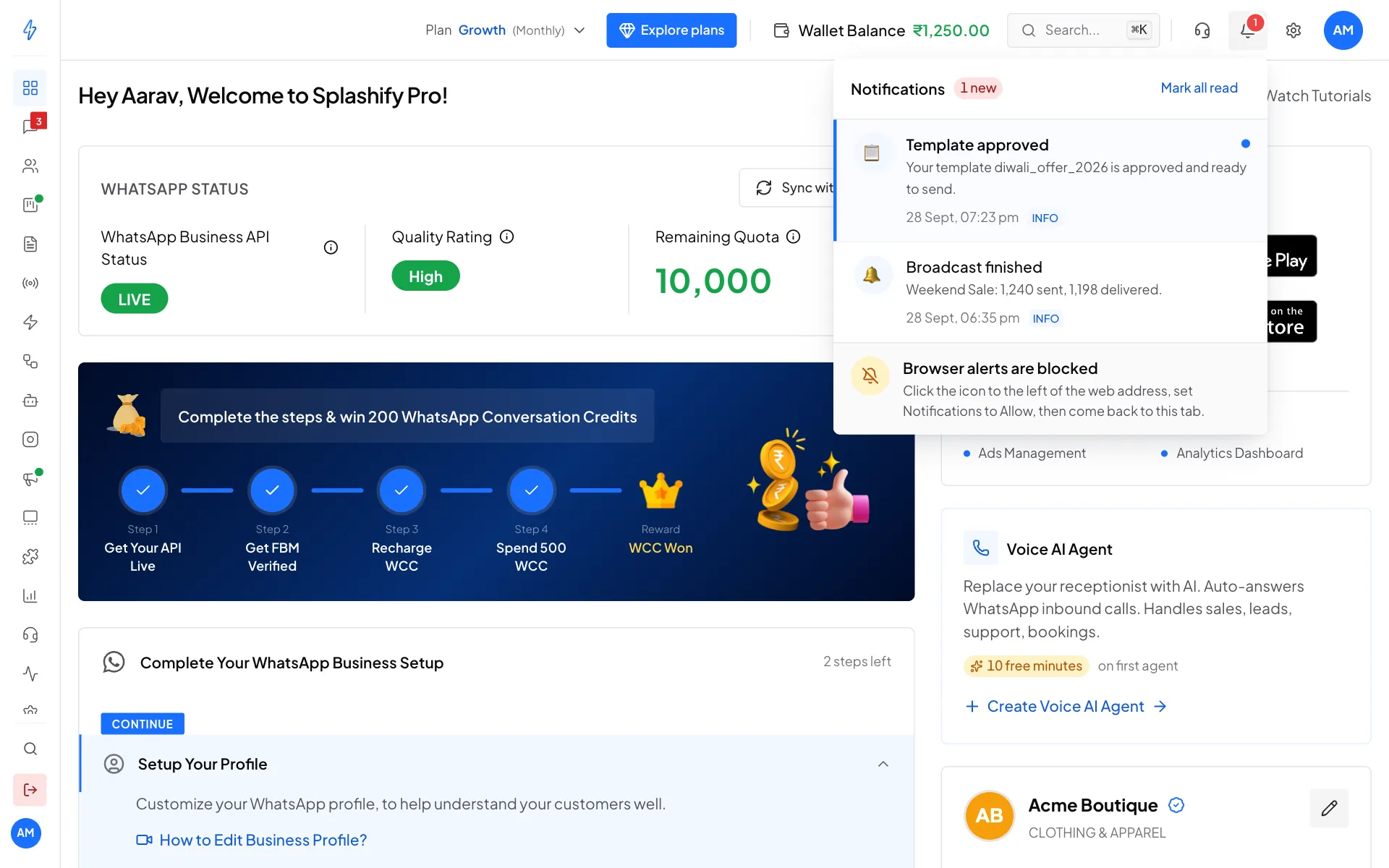1389x868 pixels.
Task: Click the logout icon in sidebar
Action: pos(30,789)
